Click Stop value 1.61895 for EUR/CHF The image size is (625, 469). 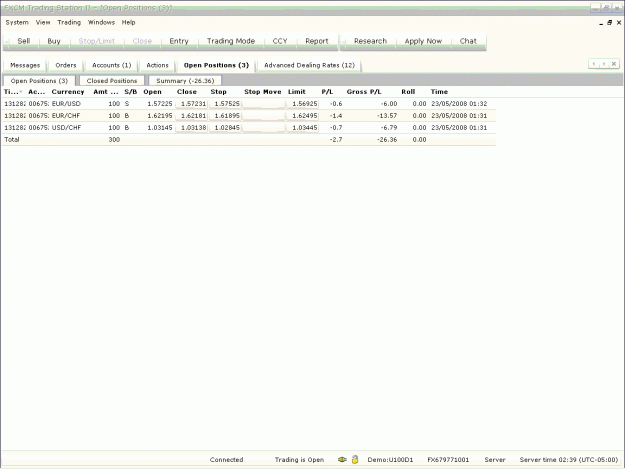click(225, 116)
